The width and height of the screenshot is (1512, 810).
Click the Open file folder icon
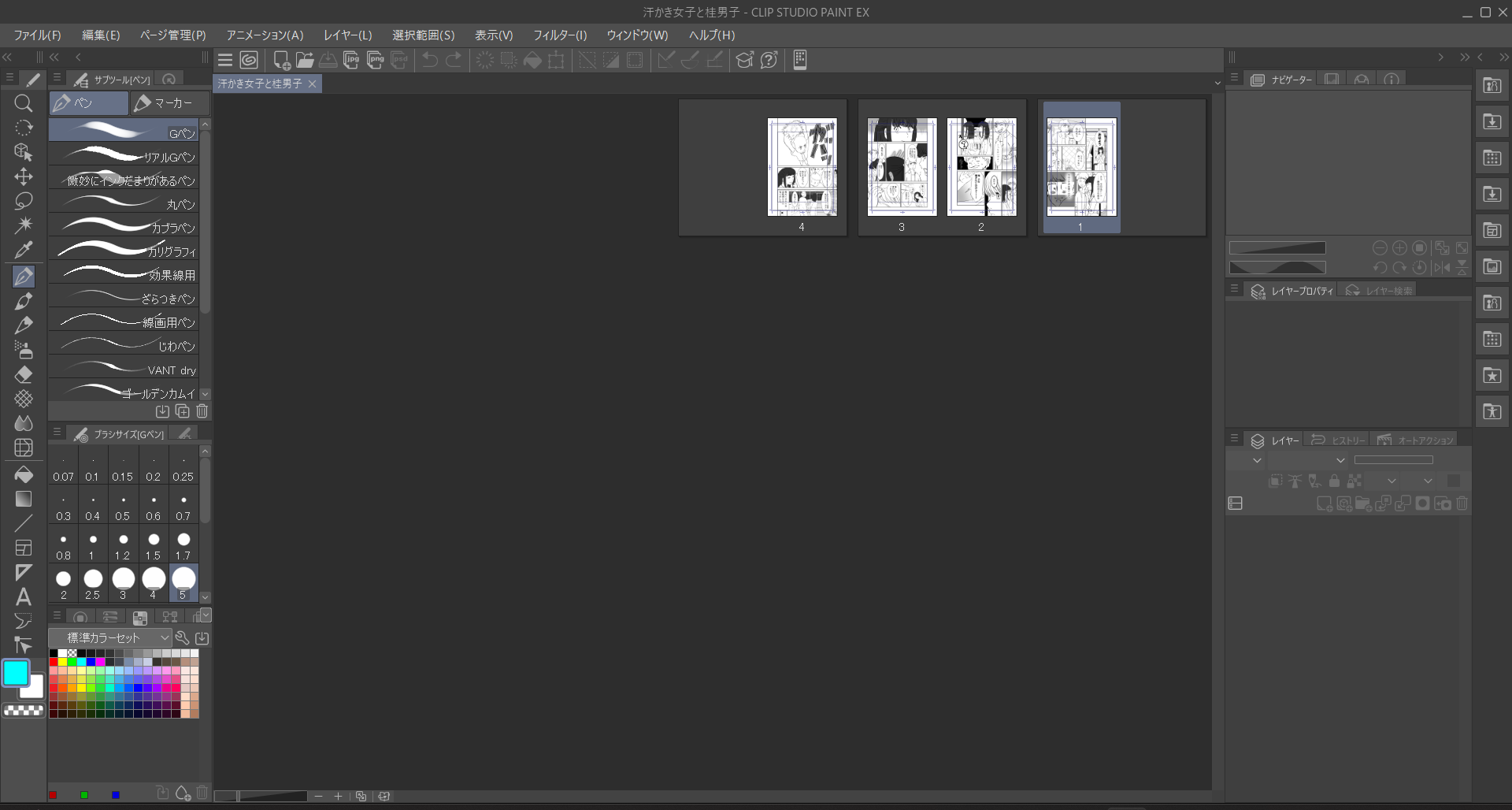[x=305, y=60]
